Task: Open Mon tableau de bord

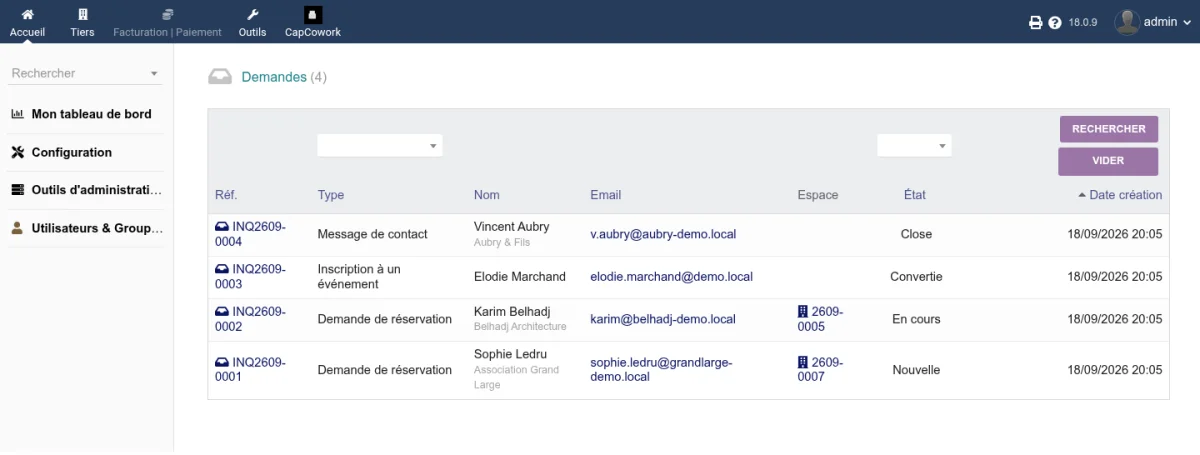Action: [x=91, y=114]
